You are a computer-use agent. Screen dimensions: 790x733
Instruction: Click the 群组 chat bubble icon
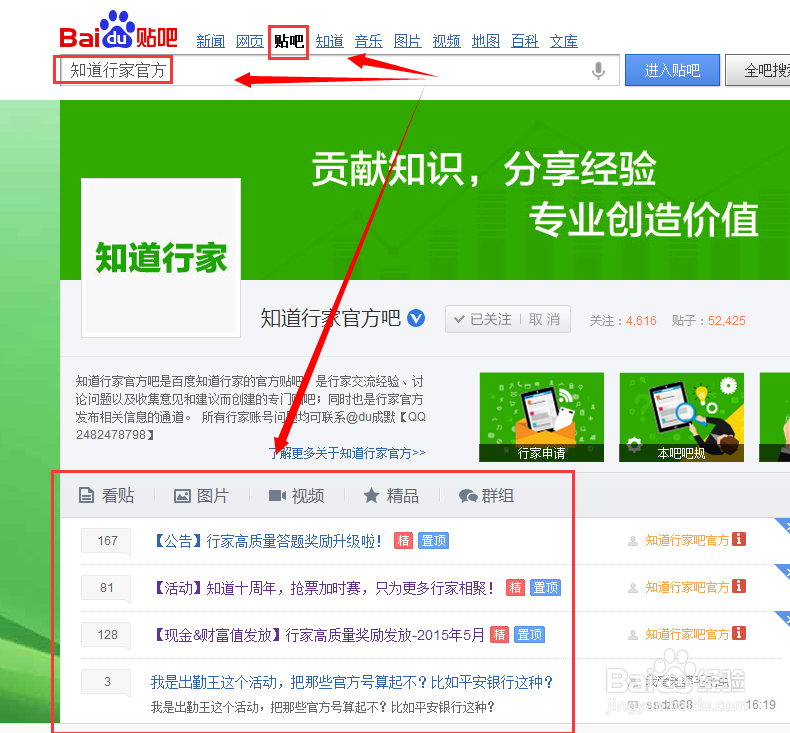click(468, 496)
